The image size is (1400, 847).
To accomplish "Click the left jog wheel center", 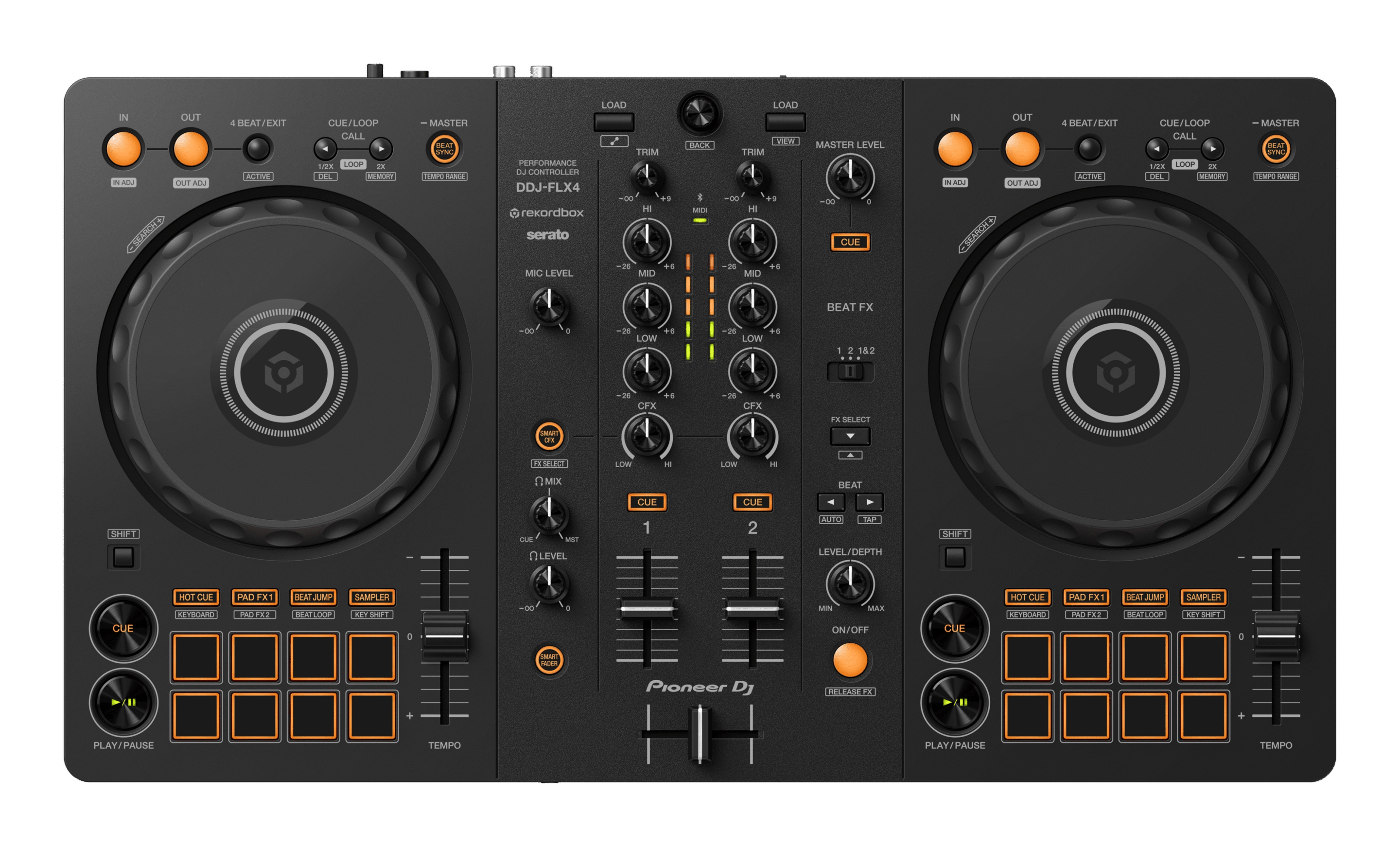I will [x=284, y=373].
